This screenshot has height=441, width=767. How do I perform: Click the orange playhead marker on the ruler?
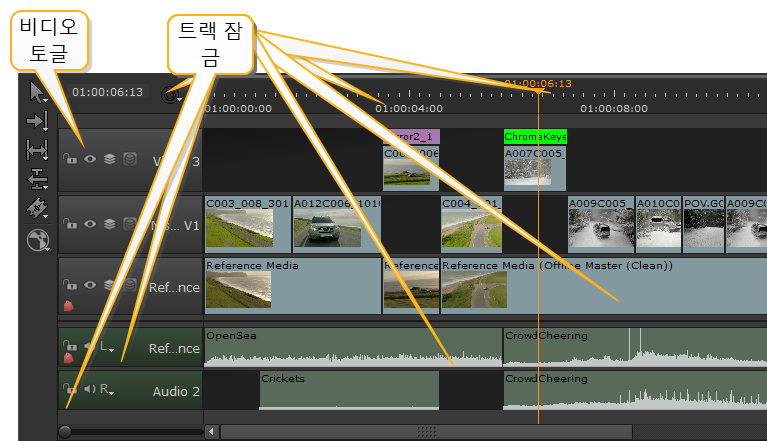pyautogui.click(x=539, y=91)
